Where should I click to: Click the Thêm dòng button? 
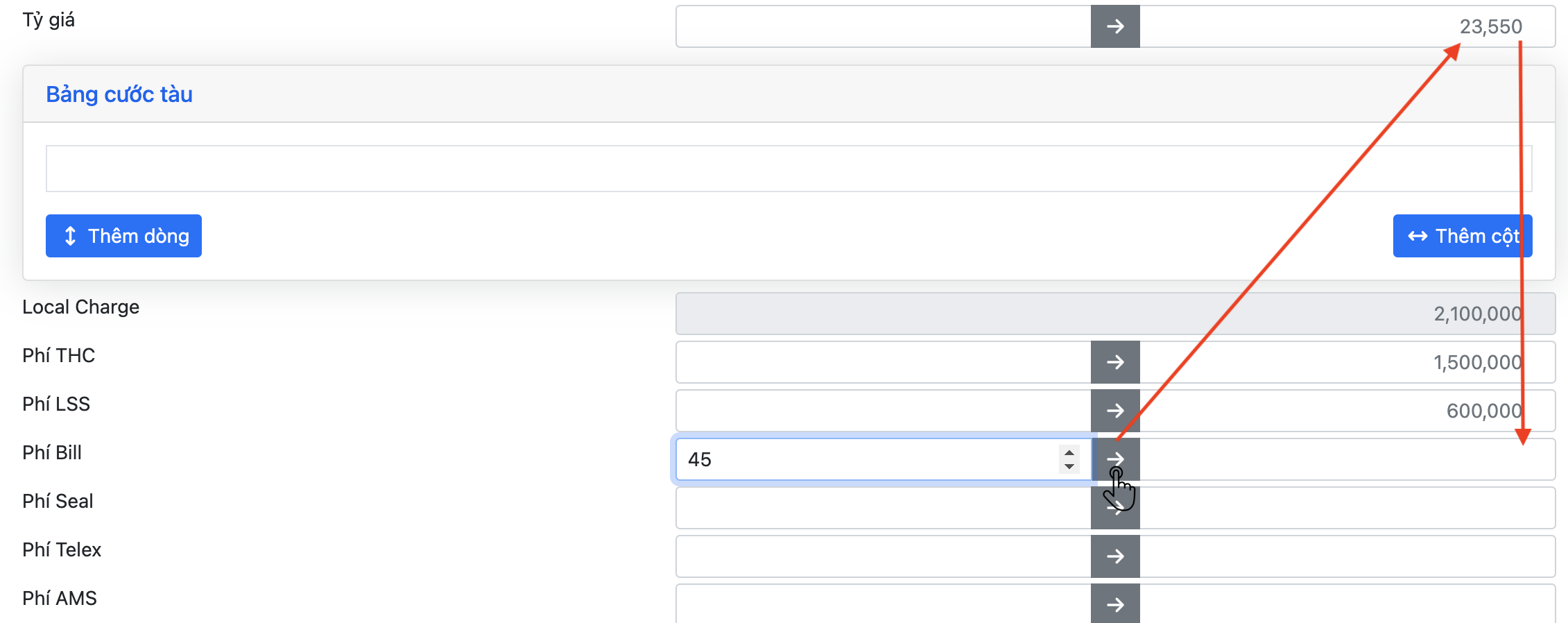(123, 236)
